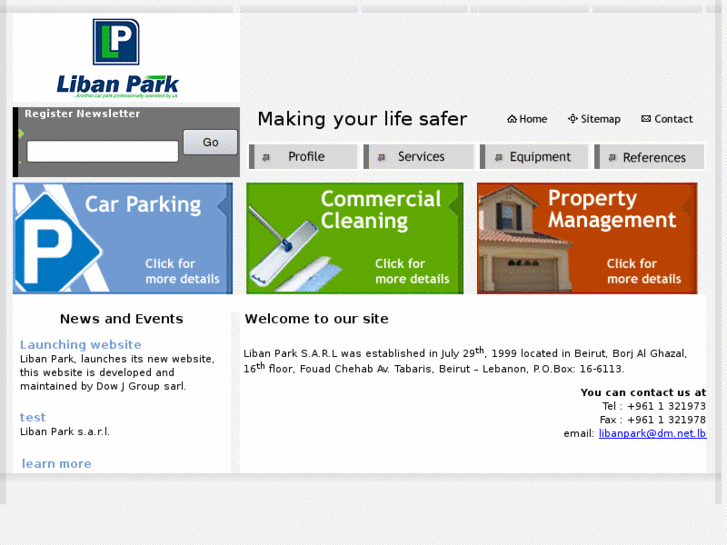727x545 pixels.
Task: Click the newsletter Go button
Action: coord(210,142)
